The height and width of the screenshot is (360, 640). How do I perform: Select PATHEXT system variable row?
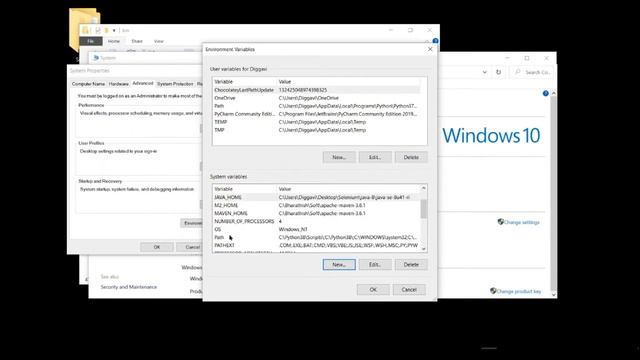(x=317, y=245)
